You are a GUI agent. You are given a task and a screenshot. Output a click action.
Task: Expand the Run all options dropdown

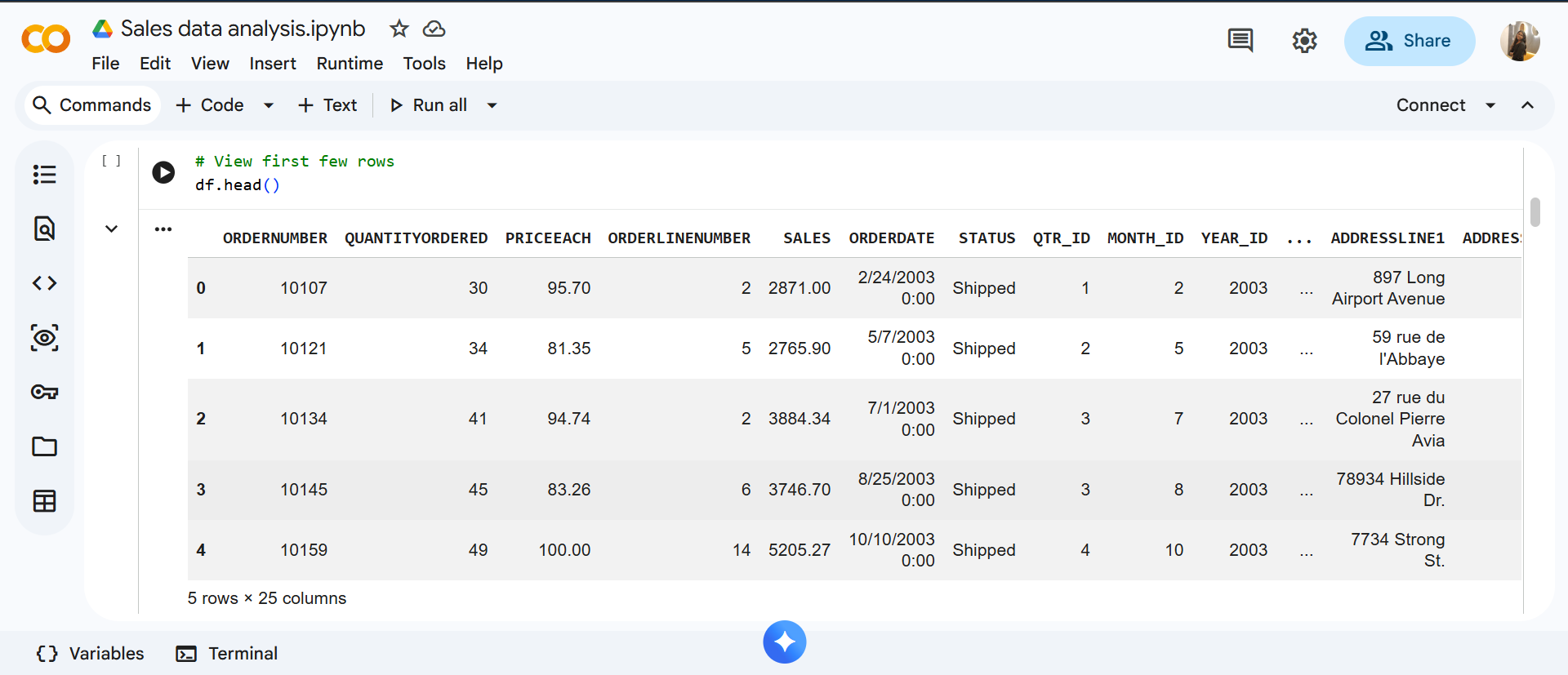pos(492,105)
